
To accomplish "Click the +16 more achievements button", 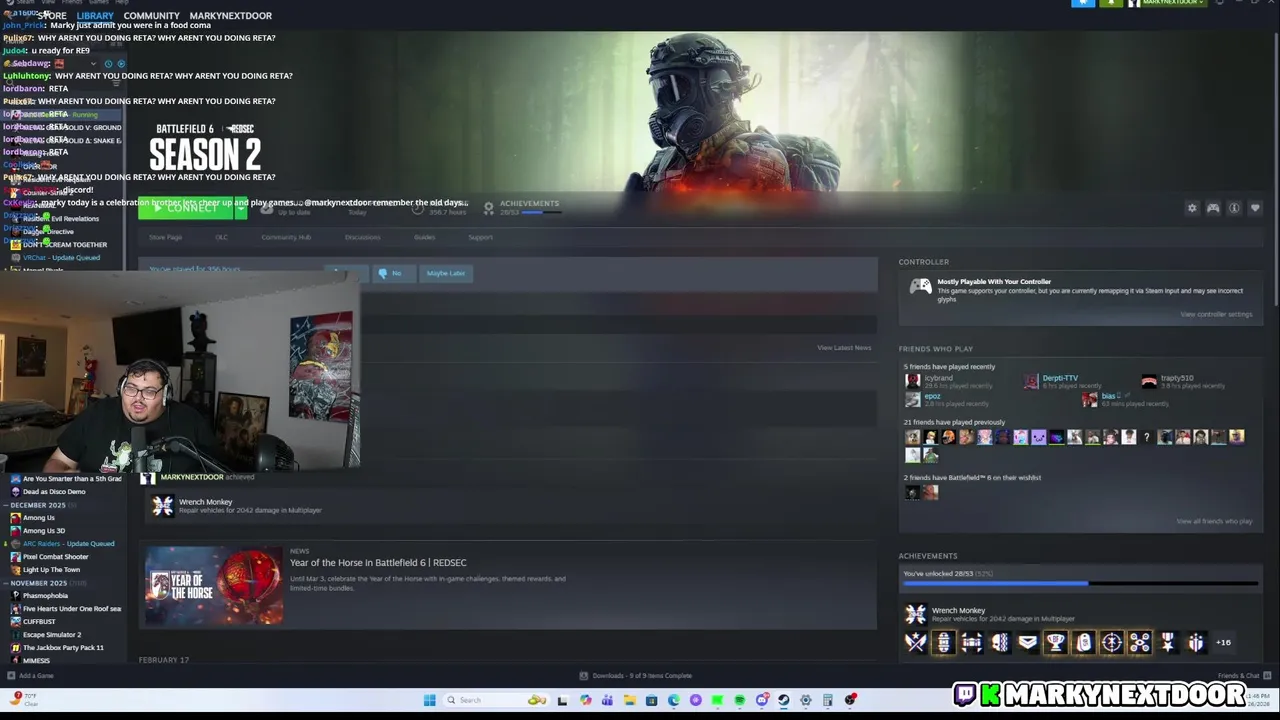I will click(x=1223, y=643).
